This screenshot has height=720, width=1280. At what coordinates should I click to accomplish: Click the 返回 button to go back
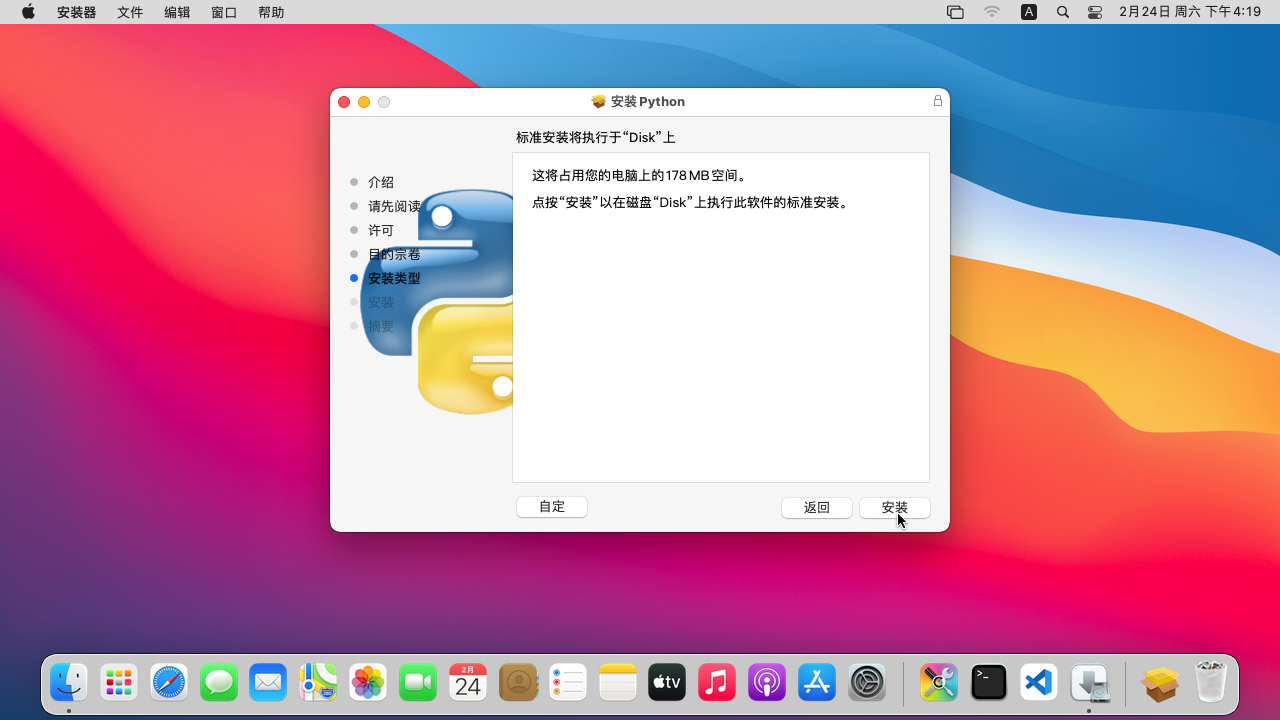pyautogui.click(x=817, y=507)
